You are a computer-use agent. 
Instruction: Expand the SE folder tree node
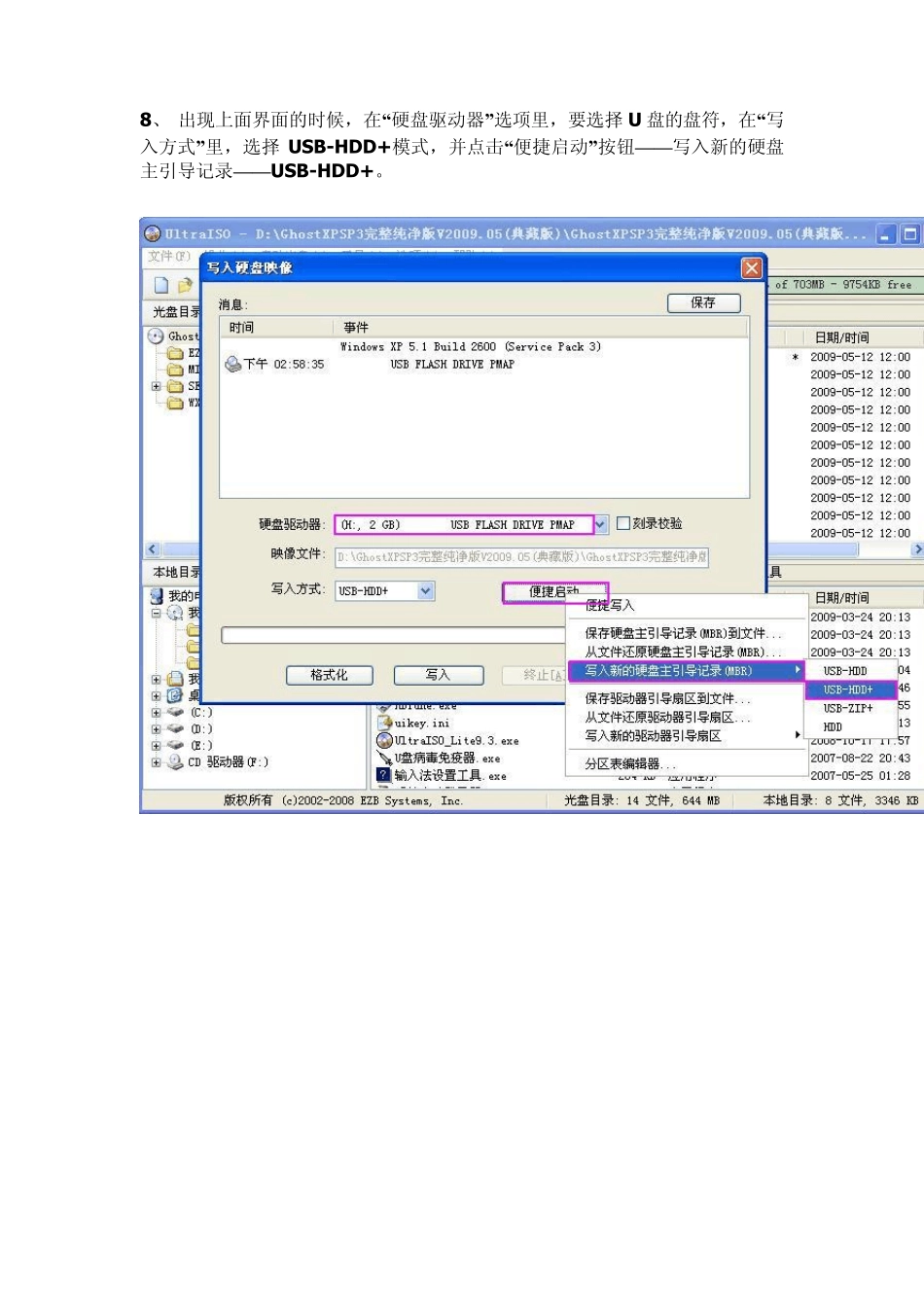click(156, 386)
